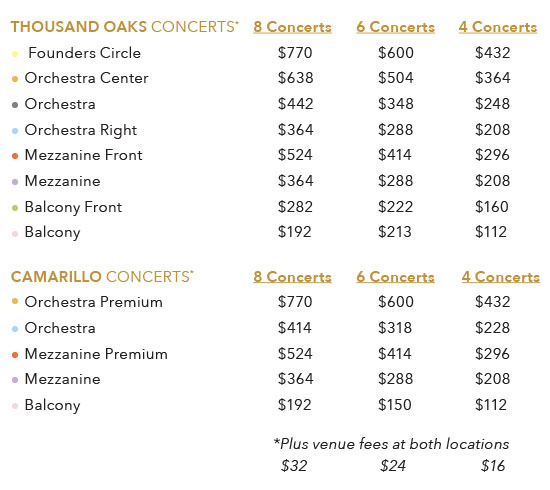The width and height of the screenshot is (550, 490).
Task: Click the light blue Orchestra Right color dot
Action: tap(15, 131)
